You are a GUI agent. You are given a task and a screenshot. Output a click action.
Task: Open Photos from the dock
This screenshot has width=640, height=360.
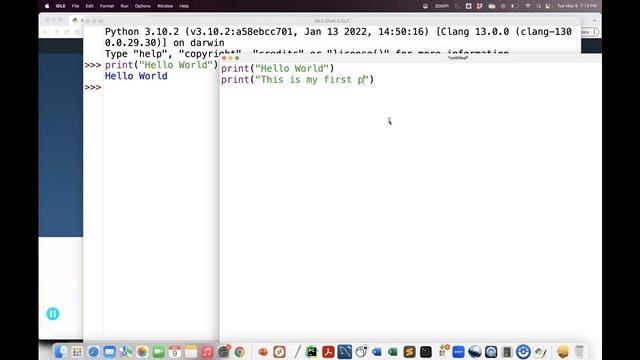tap(142, 351)
